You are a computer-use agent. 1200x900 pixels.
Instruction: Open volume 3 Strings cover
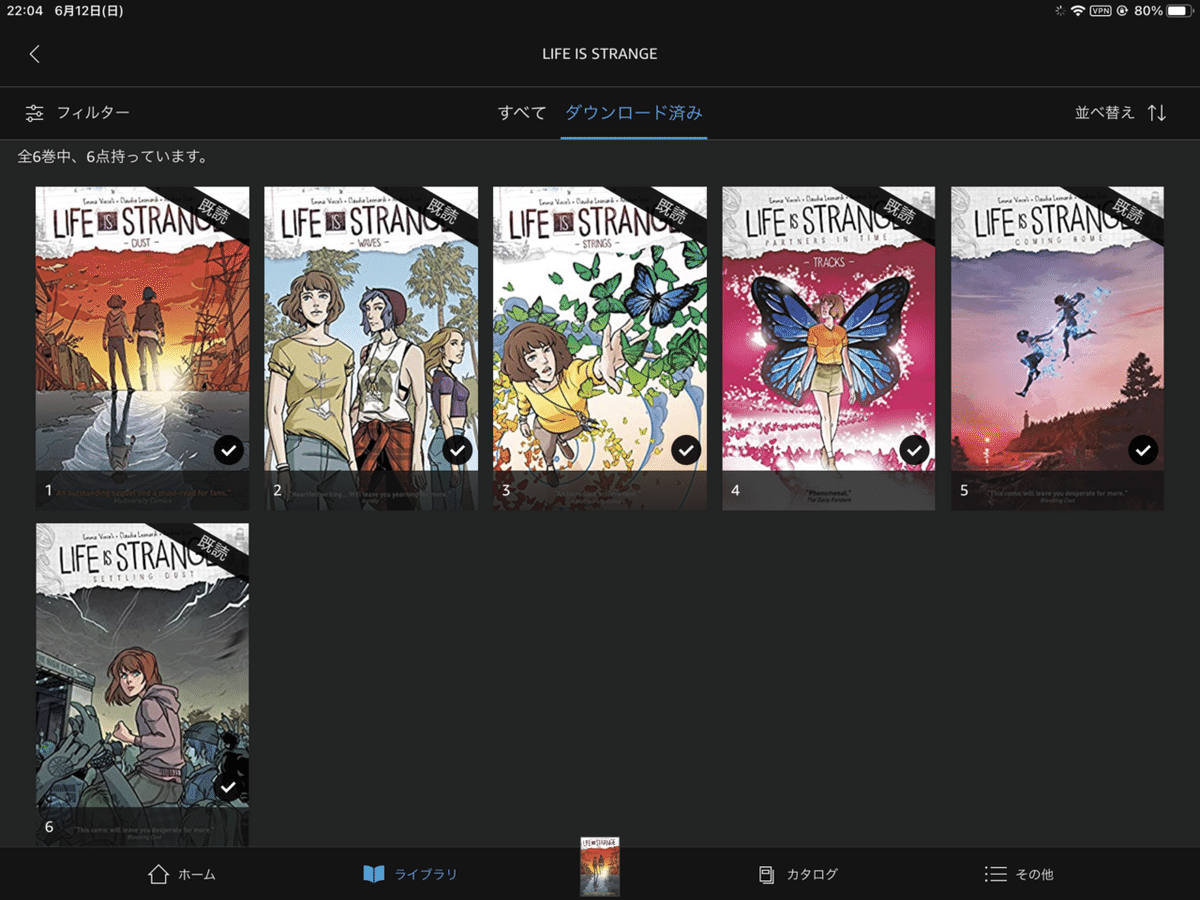600,348
